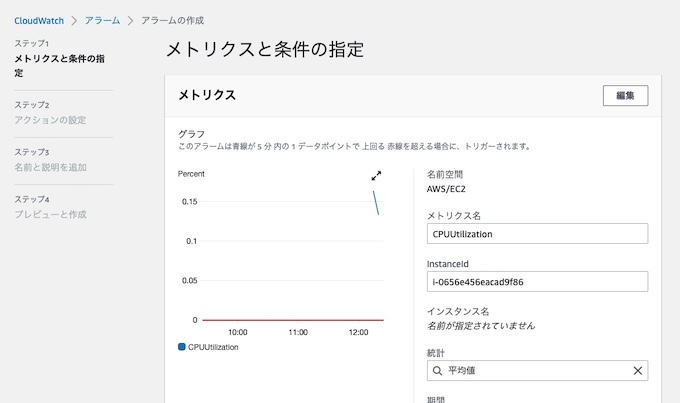Screen dimensions: 680x403
Task: Go to the アラーム breadcrumb link
Action: coord(102,20)
